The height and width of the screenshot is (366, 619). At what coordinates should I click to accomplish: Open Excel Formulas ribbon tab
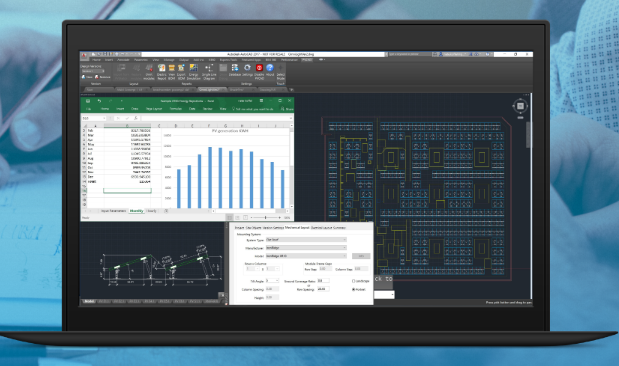[175, 109]
